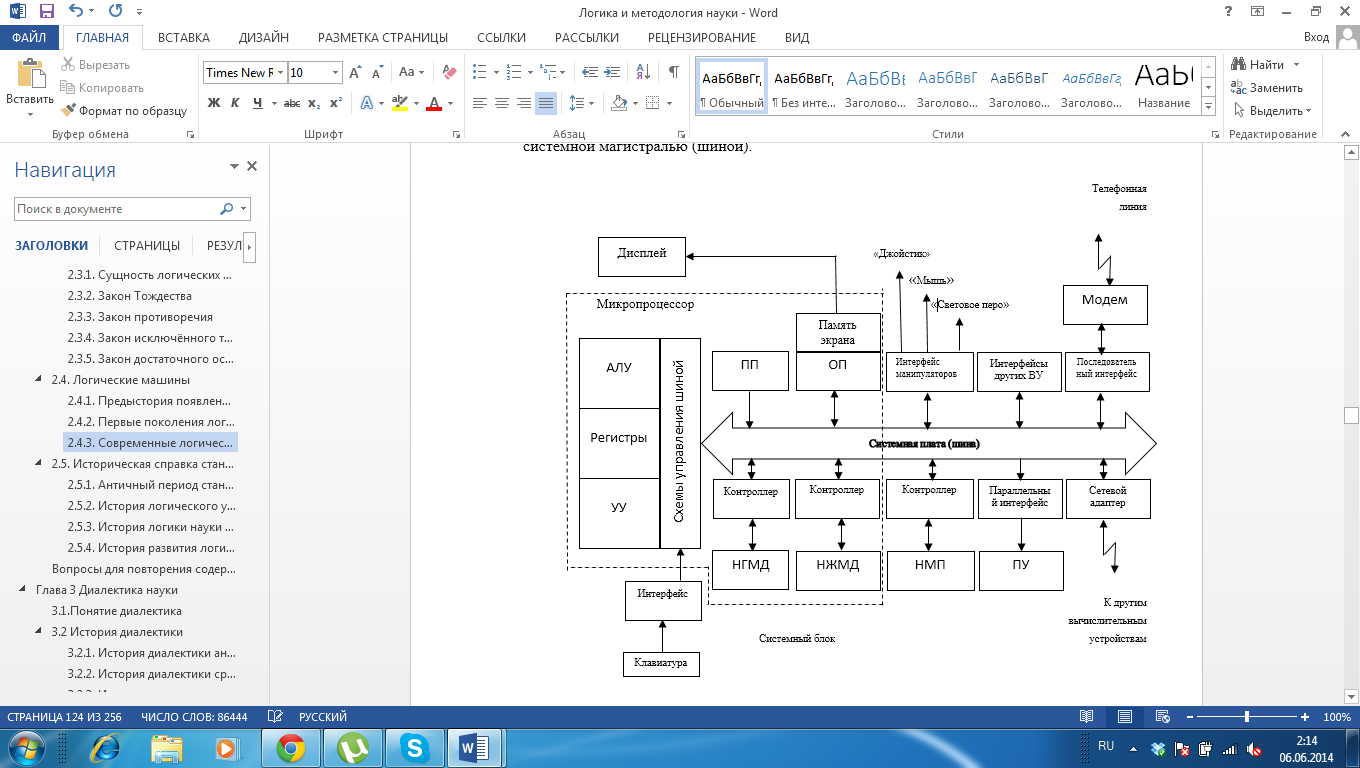The height and width of the screenshot is (768, 1360).
Task: Sort text with the A-Я icon
Action: click(644, 72)
